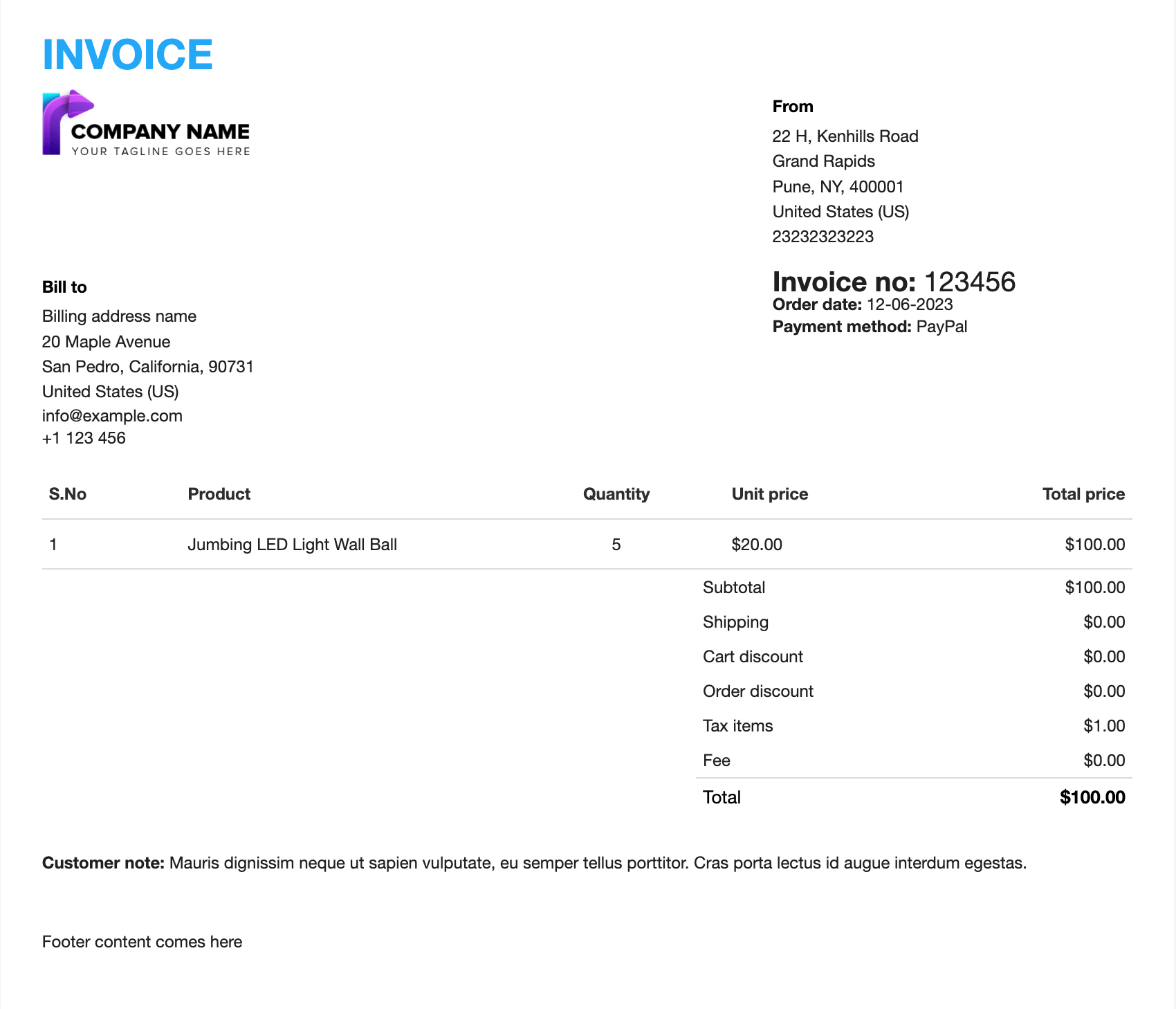Click the blue INVOICE heading

tap(127, 55)
